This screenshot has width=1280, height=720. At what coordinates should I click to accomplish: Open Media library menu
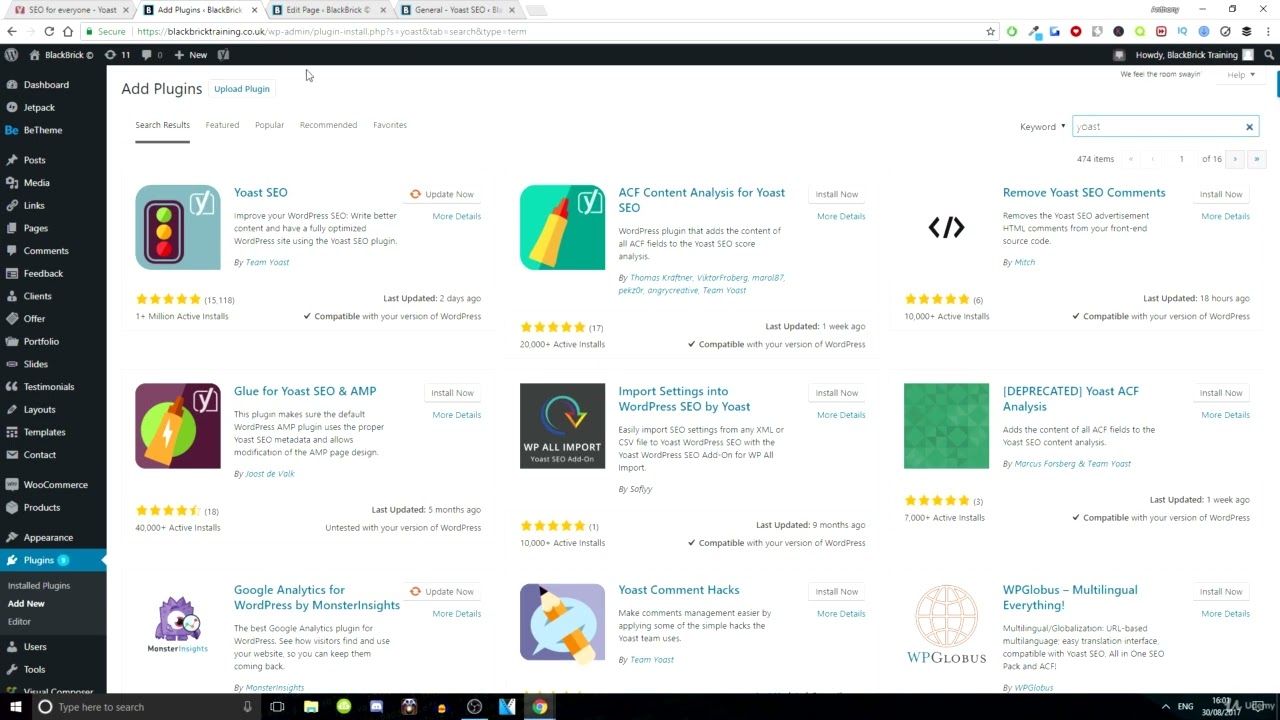[36, 183]
